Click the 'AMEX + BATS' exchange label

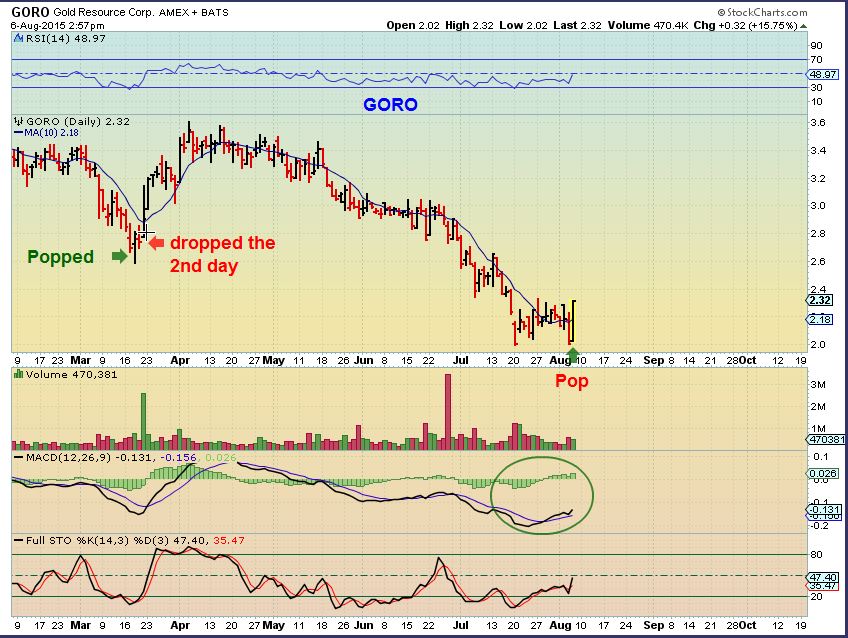[x=194, y=12]
